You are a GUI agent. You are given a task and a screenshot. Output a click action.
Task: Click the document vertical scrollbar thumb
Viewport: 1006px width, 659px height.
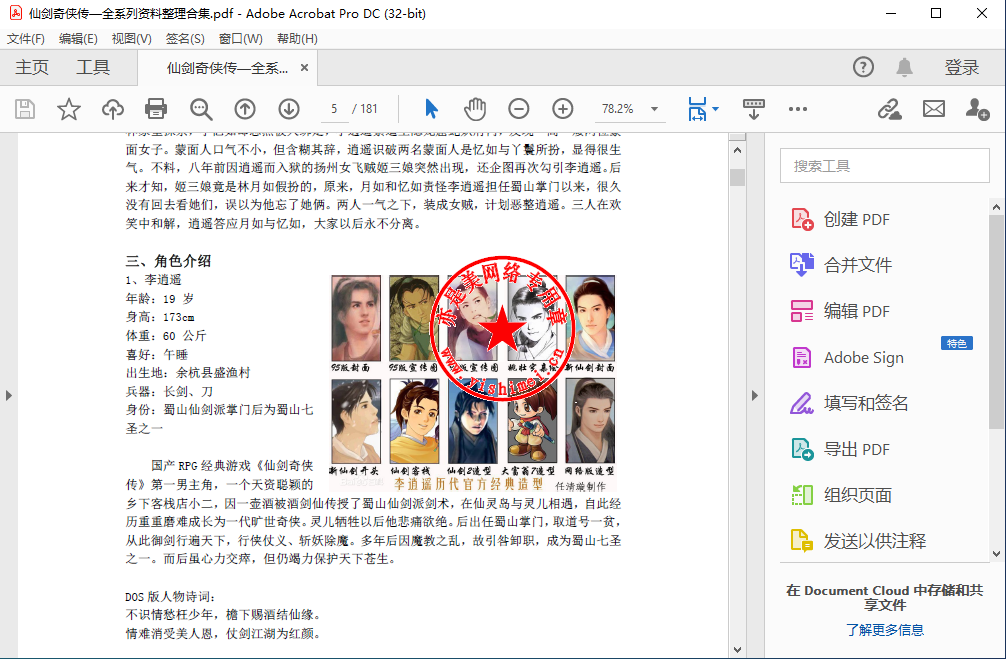(737, 177)
